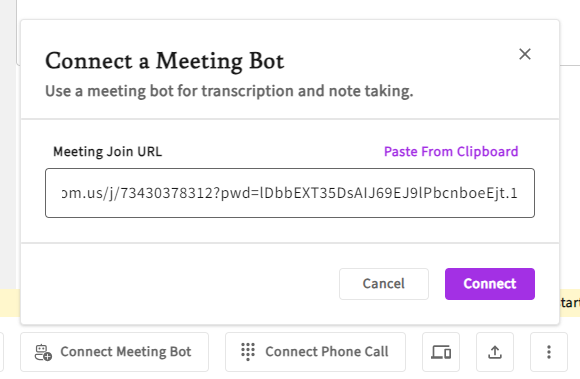Open Connect Meeting Bot from bottom toolbar
Image resolution: width=580 pixels, height=379 pixels.
(x=114, y=352)
